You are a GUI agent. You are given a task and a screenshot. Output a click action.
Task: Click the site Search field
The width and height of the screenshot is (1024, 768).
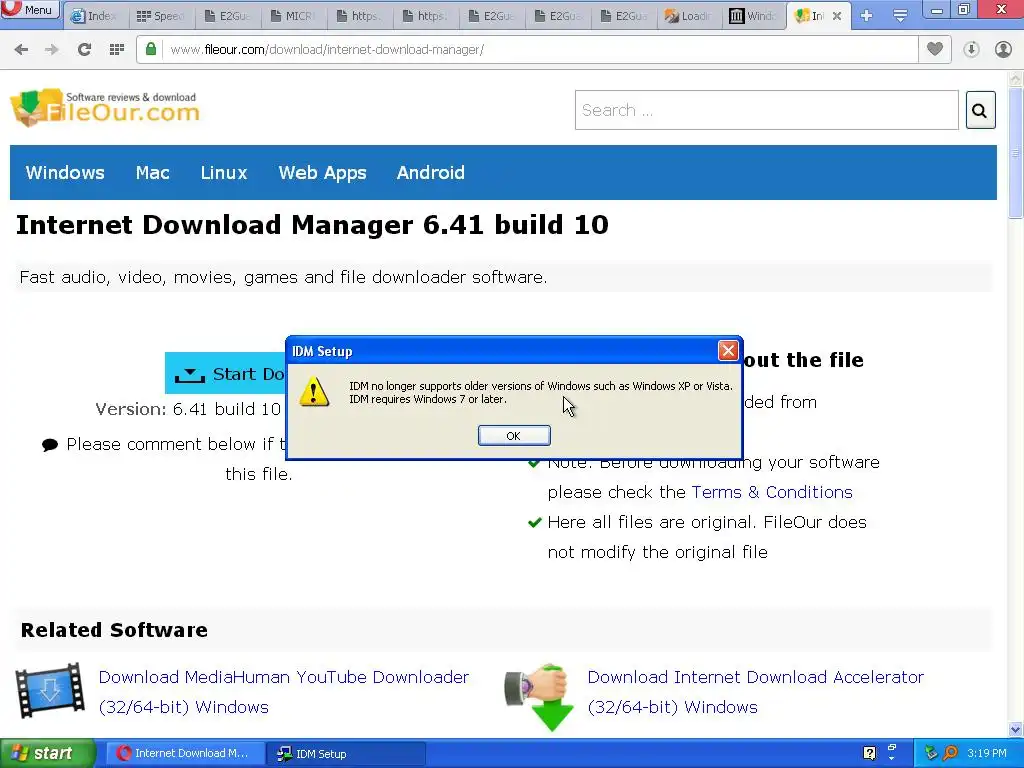click(767, 110)
